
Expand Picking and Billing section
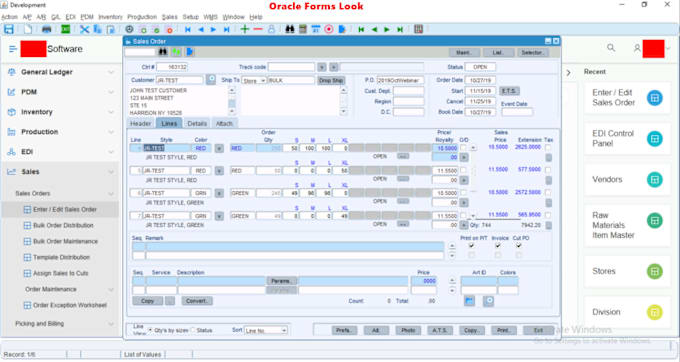point(111,324)
